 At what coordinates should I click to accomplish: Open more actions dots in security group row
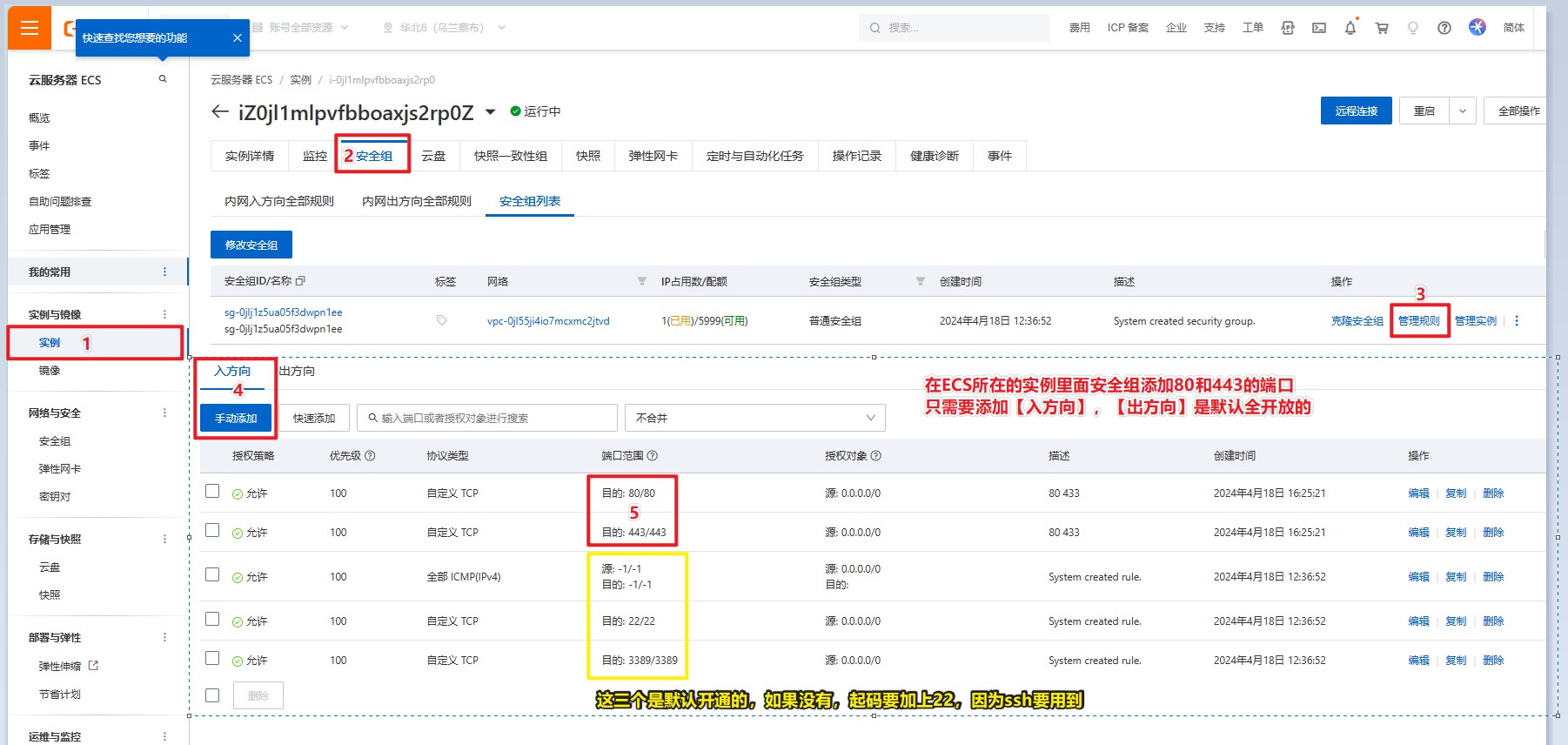1517,321
